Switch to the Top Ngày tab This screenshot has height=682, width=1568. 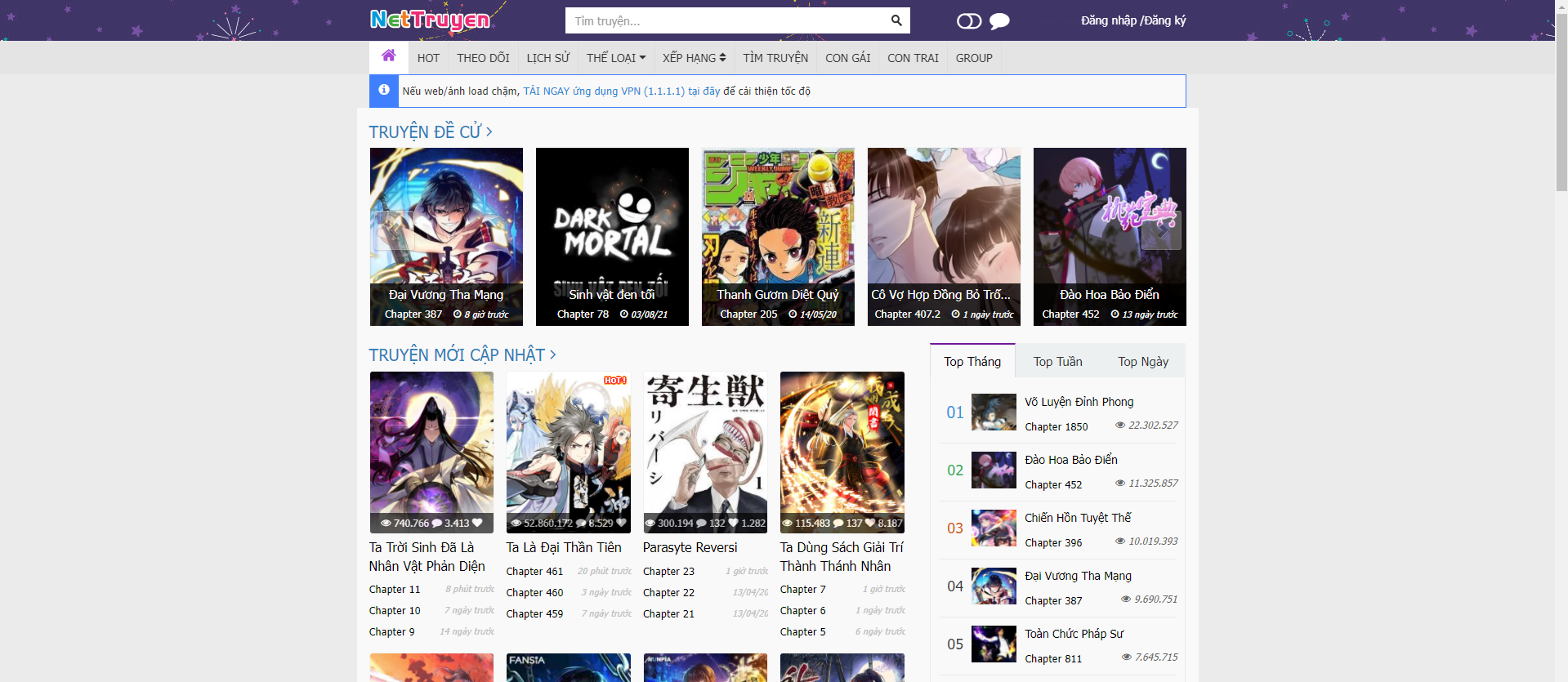(x=1142, y=362)
